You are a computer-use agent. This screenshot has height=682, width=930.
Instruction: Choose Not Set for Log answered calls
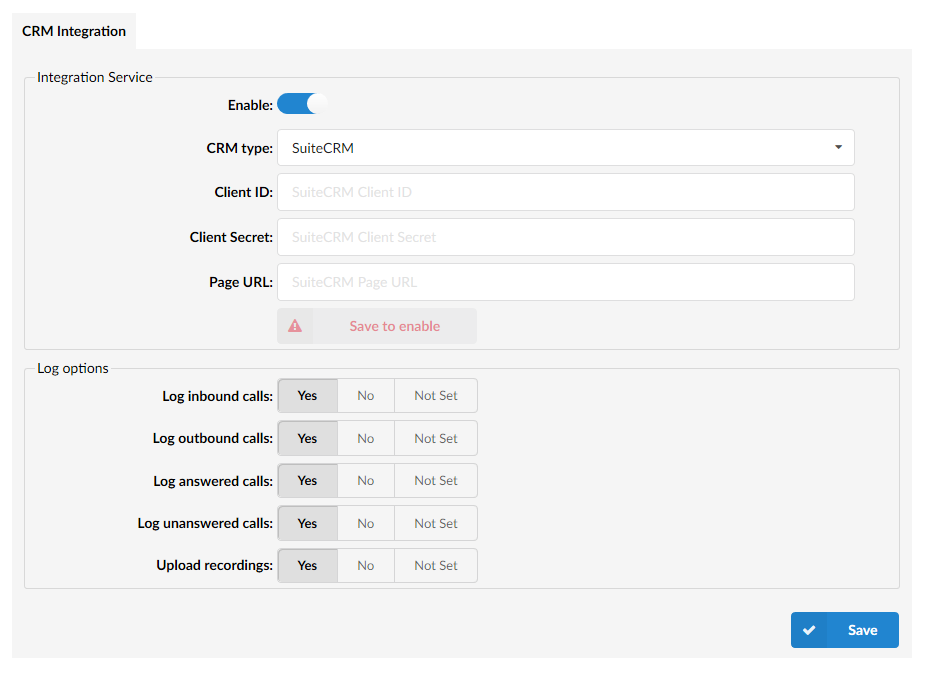click(x=436, y=481)
